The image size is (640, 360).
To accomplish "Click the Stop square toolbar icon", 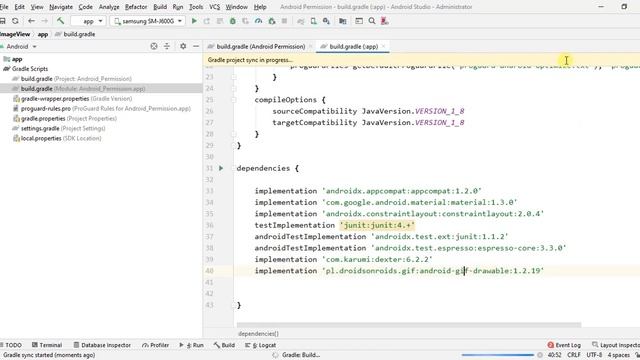I will [284, 21].
